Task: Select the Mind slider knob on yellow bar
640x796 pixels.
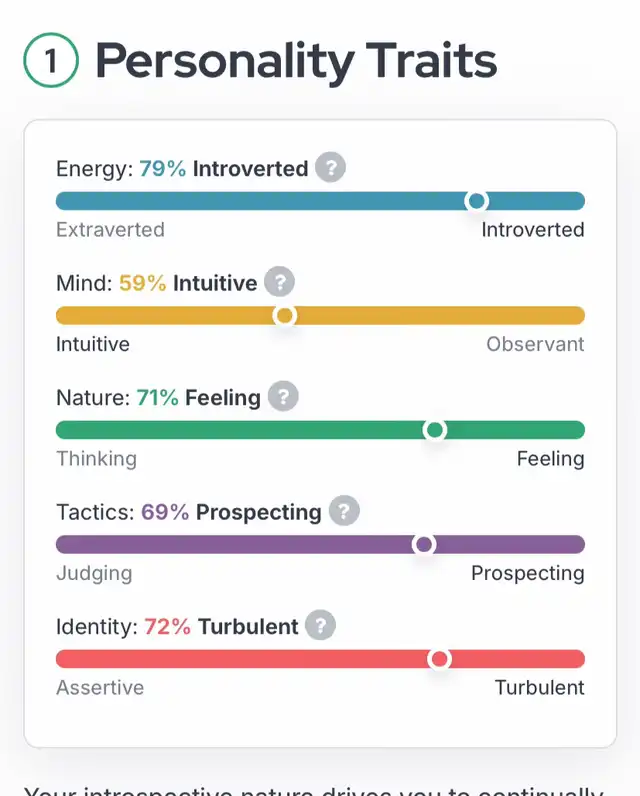Action: pyautogui.click(x=285, y=316)
